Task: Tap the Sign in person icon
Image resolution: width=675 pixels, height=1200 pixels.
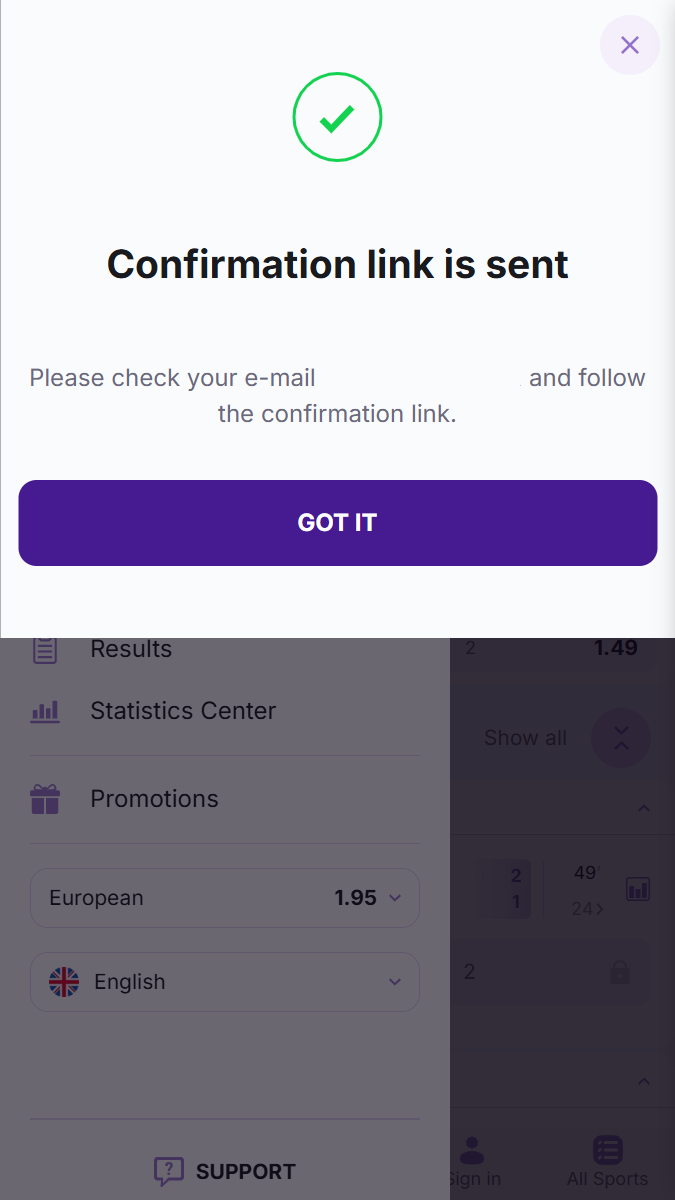Action: [472, 1150]
